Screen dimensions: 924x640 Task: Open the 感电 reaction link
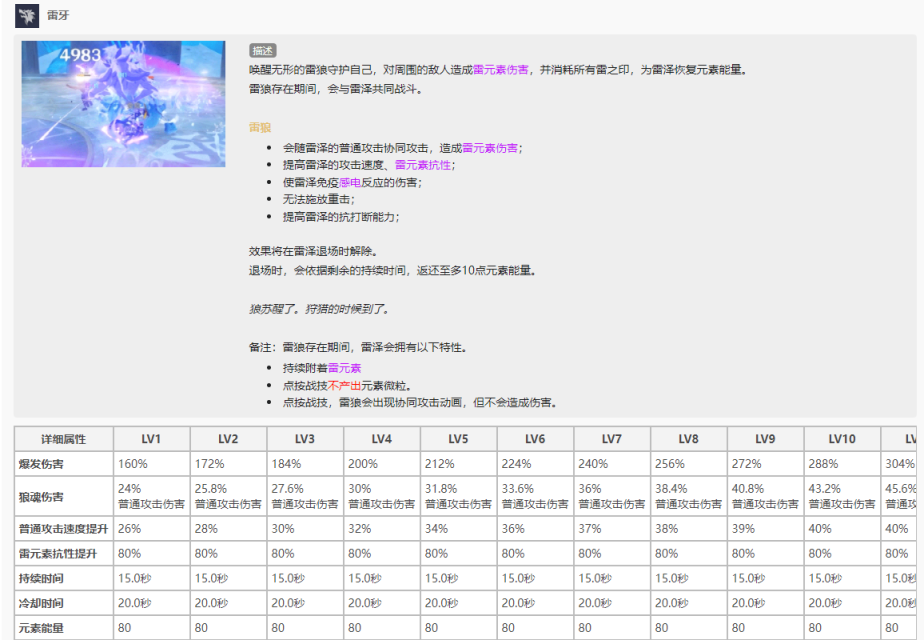[x=349, y=182]
